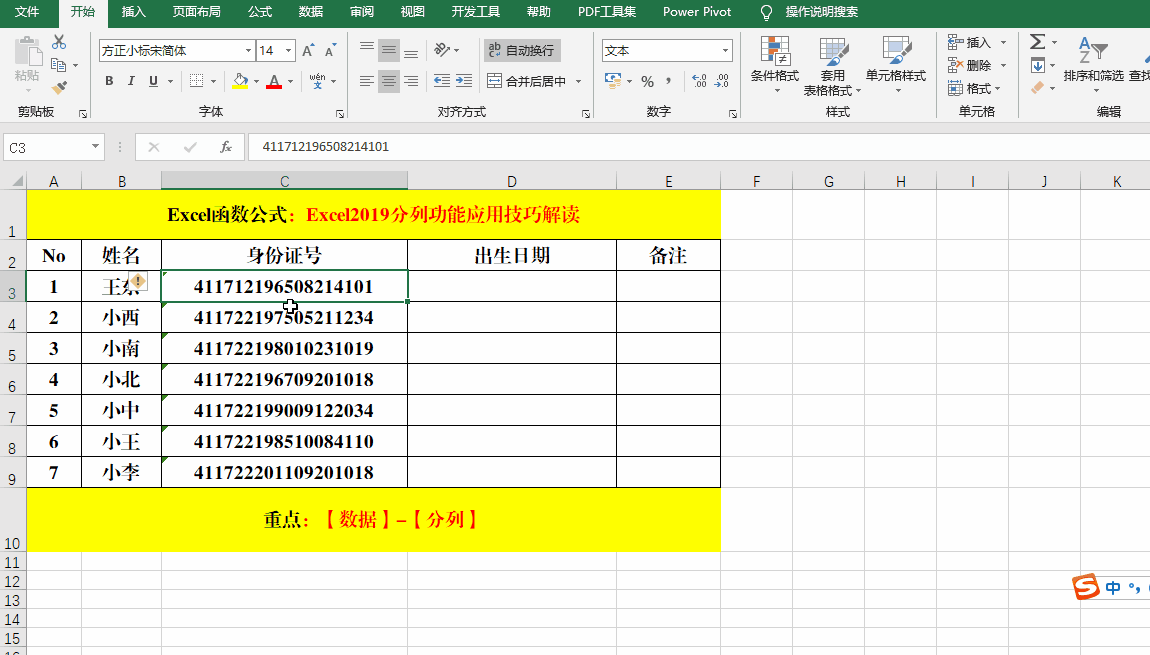Screen dimensions: 1150x655
Task: Click the Sogou input method icon
Action: (x=1085, y=587)
